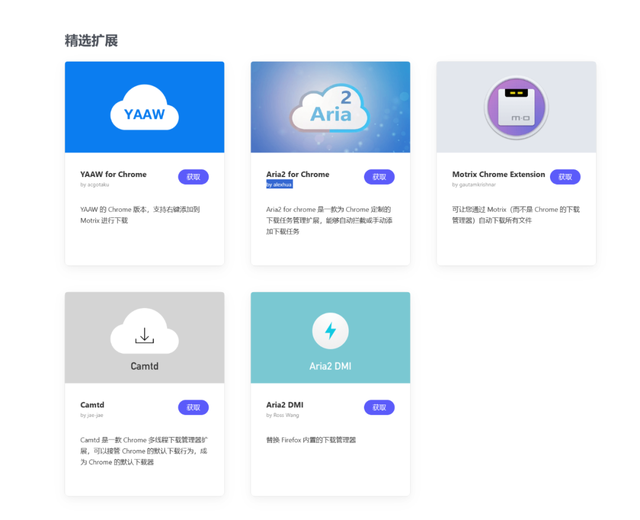Get the Aria2 for Chrome extension
Viewport: 640px width, 520px height.
pos(379,177)
